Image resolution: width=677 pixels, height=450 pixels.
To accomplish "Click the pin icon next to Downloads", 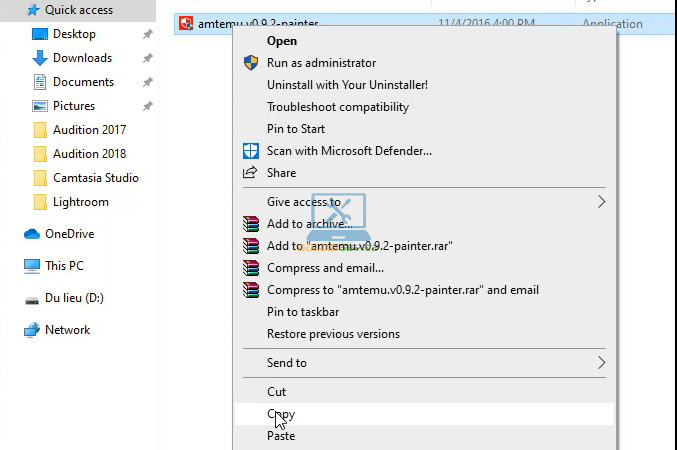I will [148, 58].
